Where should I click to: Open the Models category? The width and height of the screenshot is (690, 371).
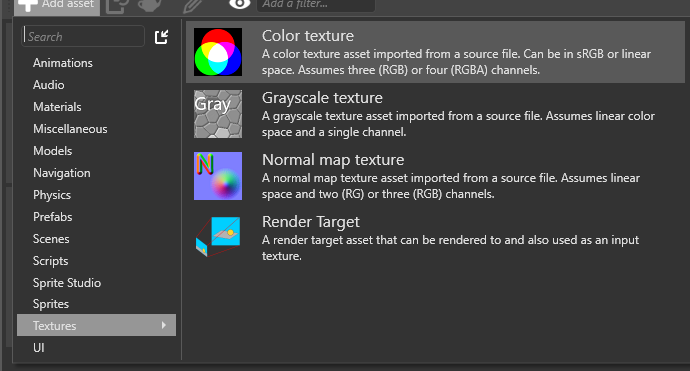click(52, 151)
